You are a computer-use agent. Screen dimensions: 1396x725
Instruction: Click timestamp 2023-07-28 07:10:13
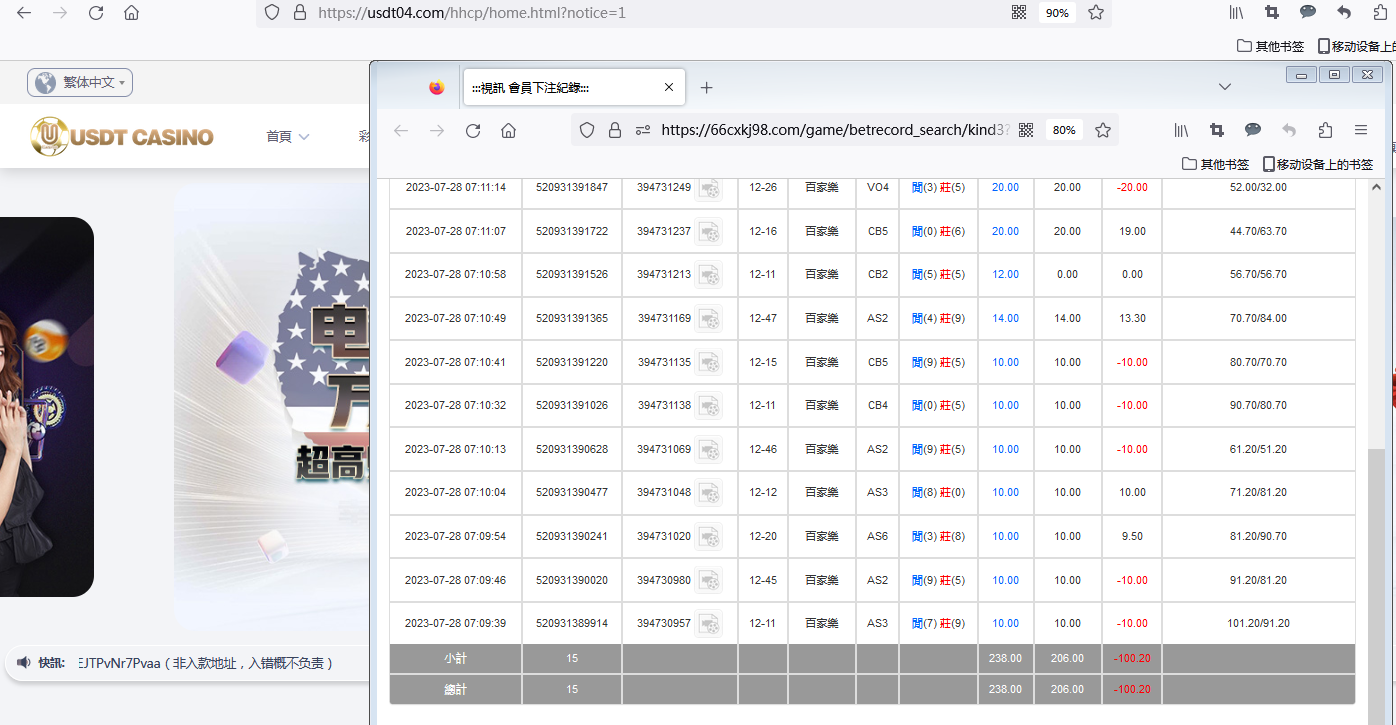[x=455, y=450]
